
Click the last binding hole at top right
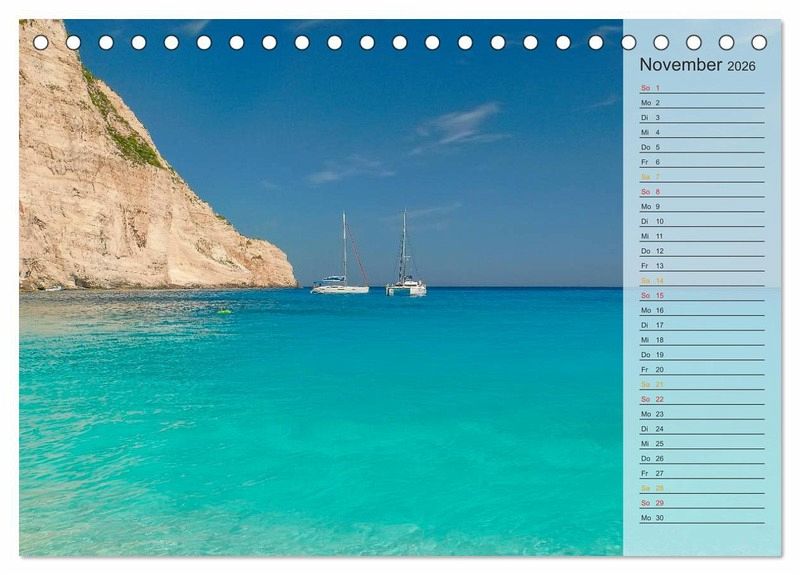tap(759, 42)
